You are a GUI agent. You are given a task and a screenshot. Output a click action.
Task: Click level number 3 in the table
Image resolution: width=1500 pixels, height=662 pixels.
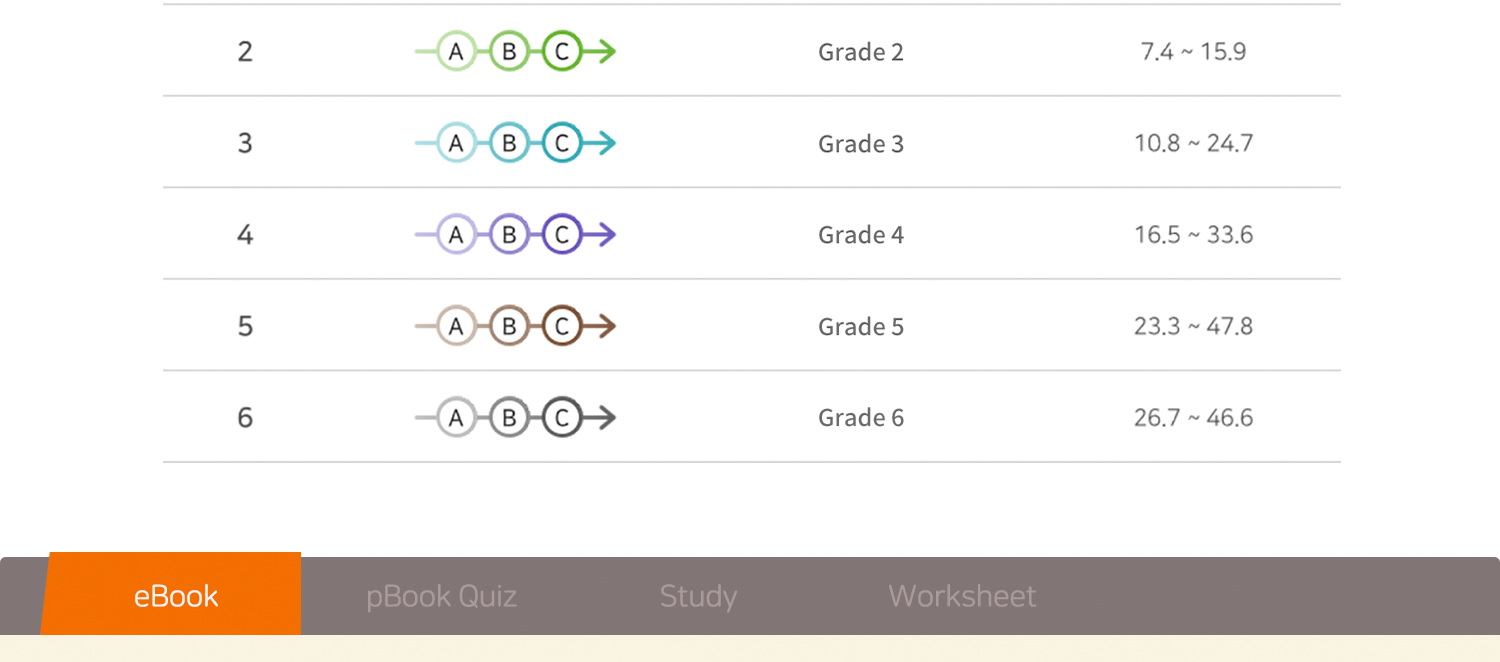click(245, 144)
